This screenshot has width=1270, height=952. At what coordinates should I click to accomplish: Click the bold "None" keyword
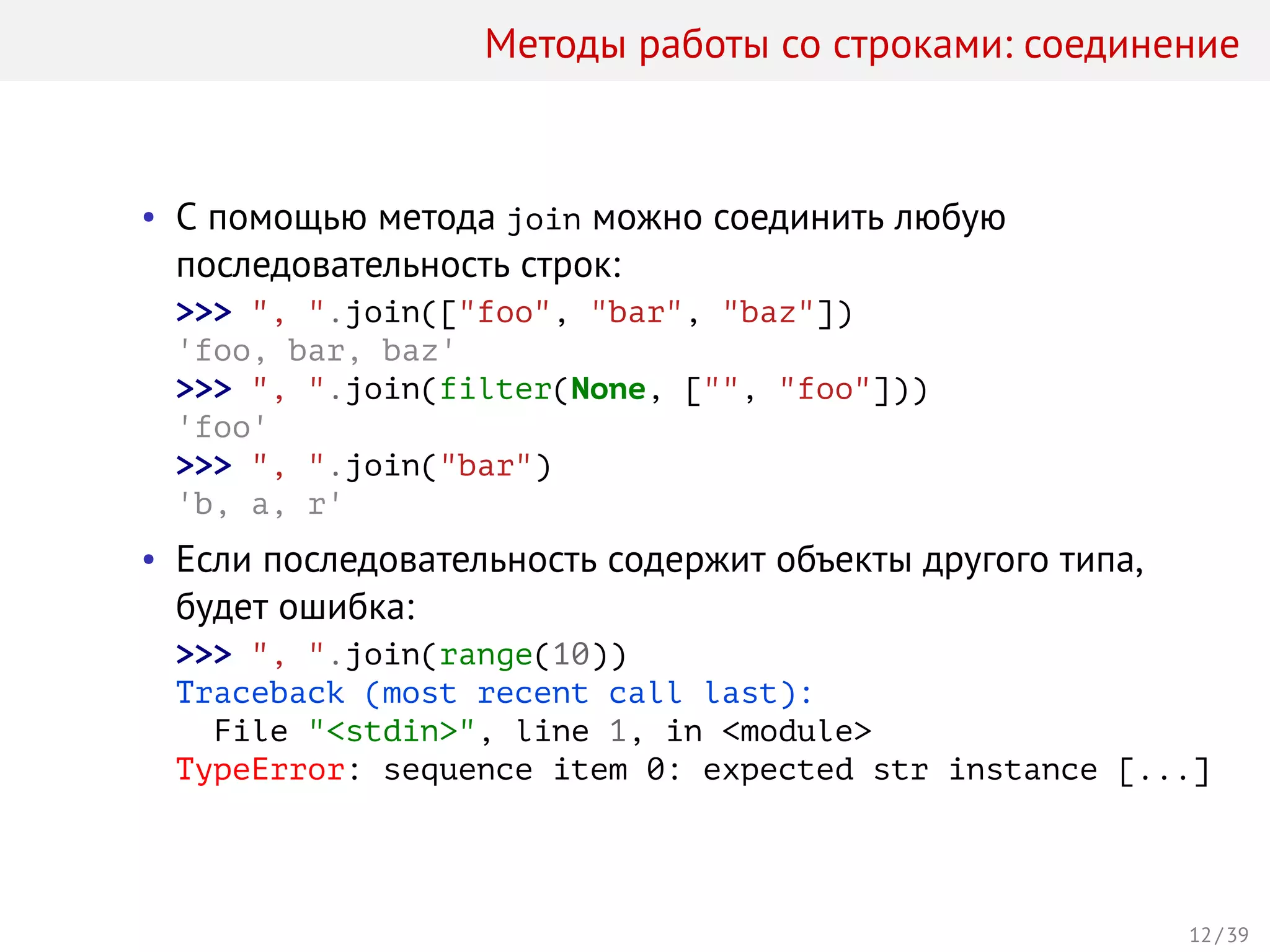point(608,389)
